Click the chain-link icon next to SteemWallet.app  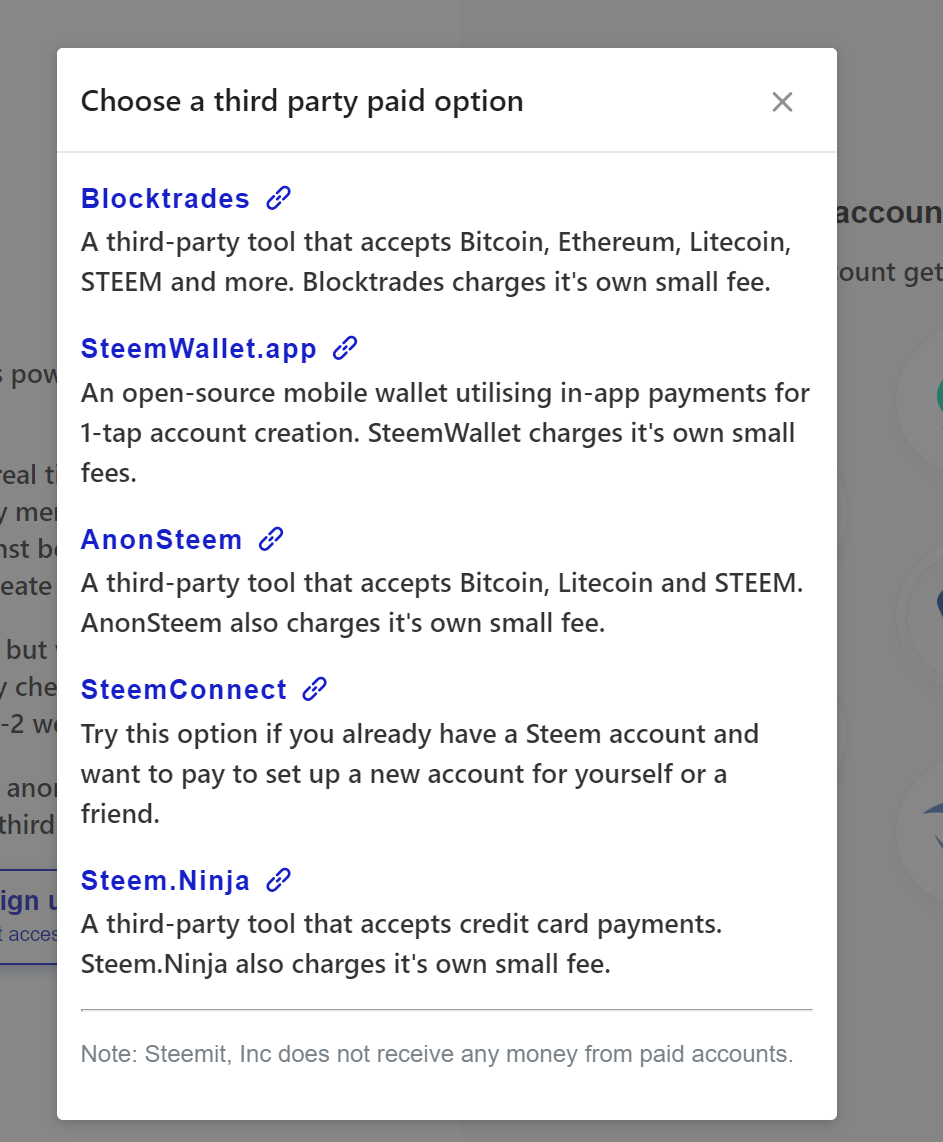345,348
